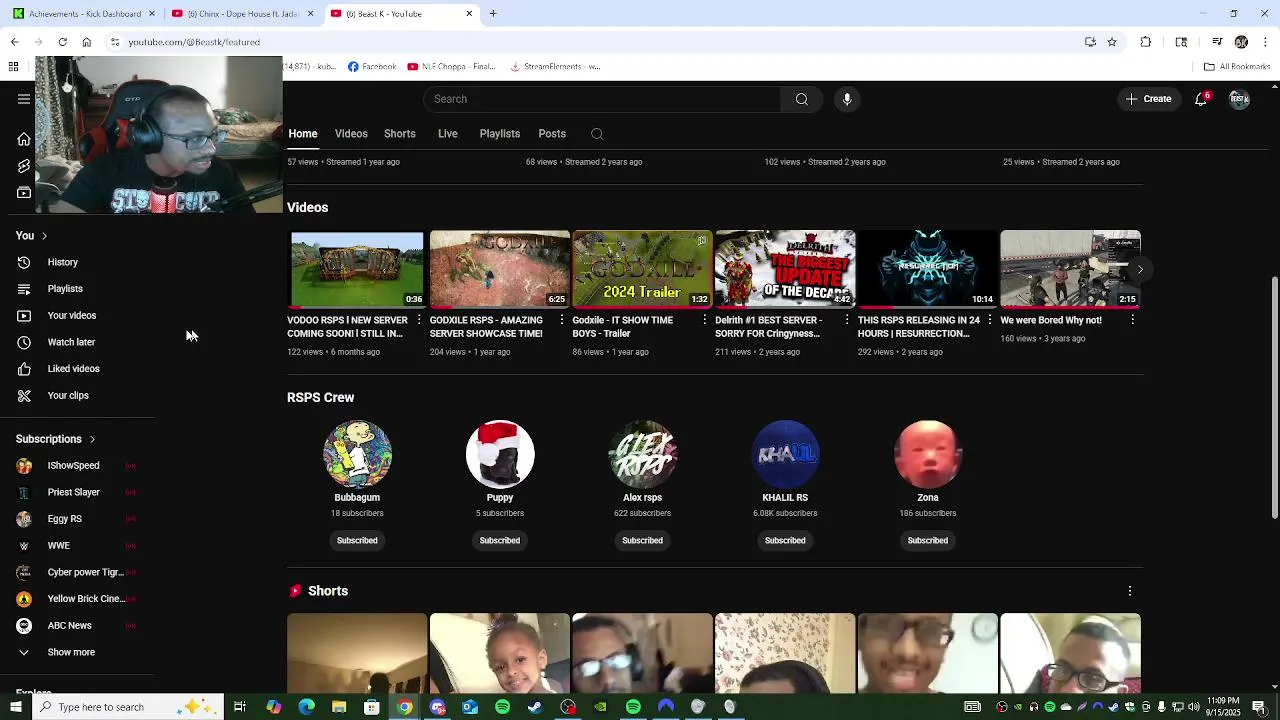Expand the You section chevron
The image size is (1280, 720).
[44, 236]
